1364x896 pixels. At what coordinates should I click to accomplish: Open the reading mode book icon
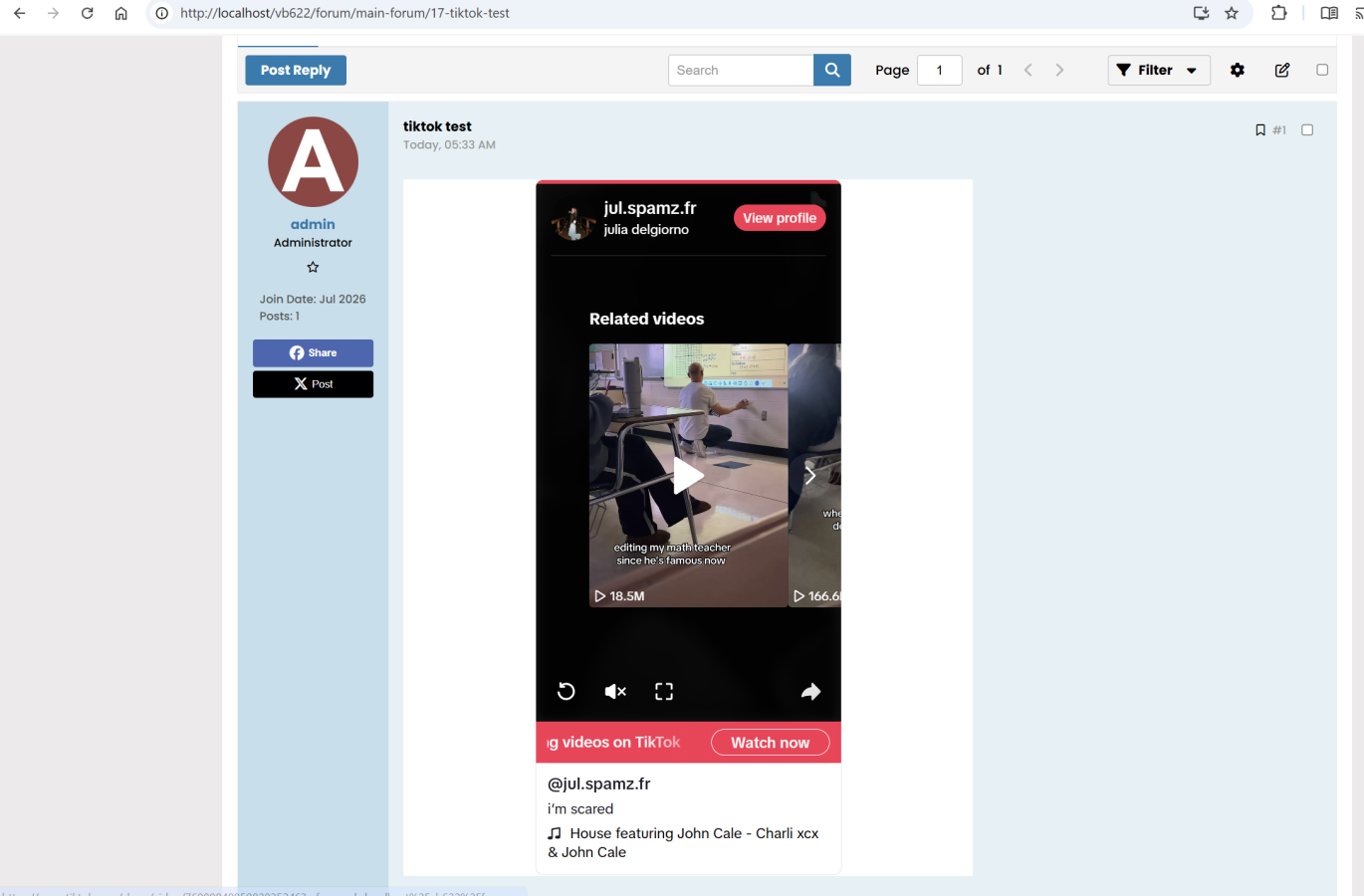[x=1329, y=13]
